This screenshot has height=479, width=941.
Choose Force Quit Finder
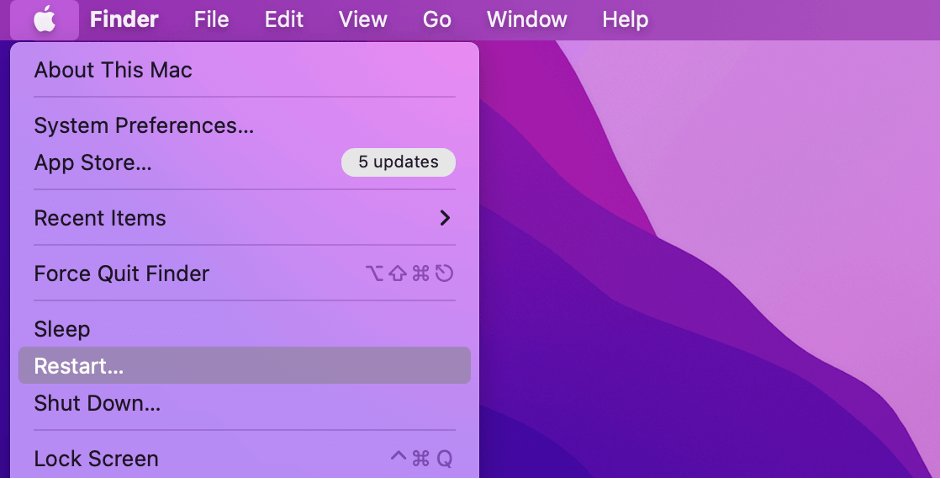click(x=121, y=273)
